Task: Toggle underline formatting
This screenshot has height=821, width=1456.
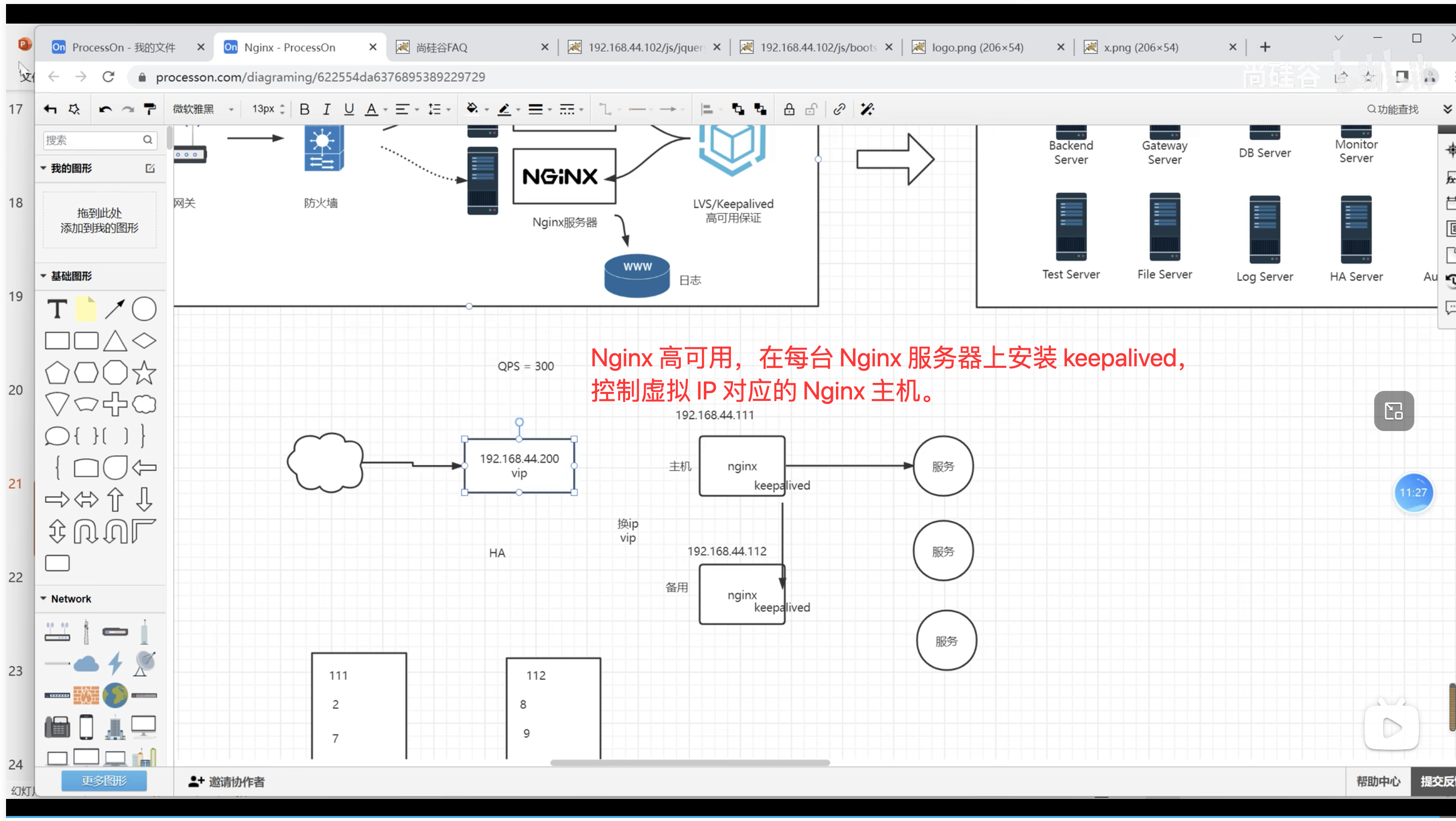Action: coord(349,109)
